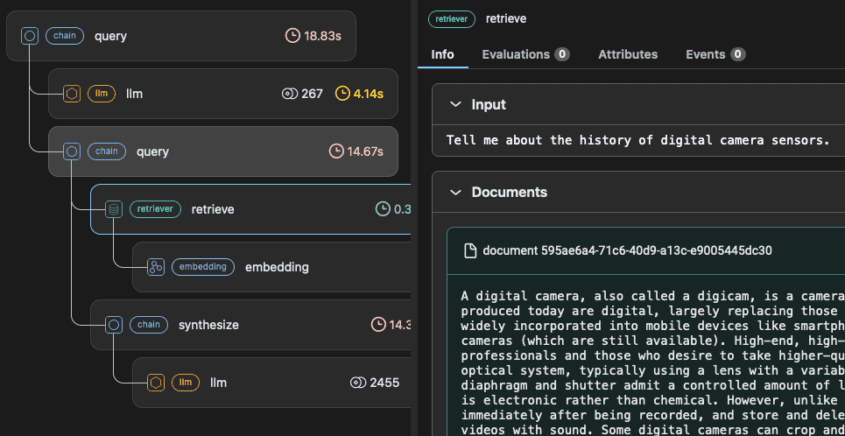845x436 pixels.
Task: Click the synthesize chain node icon
Action: coord(114,325)
